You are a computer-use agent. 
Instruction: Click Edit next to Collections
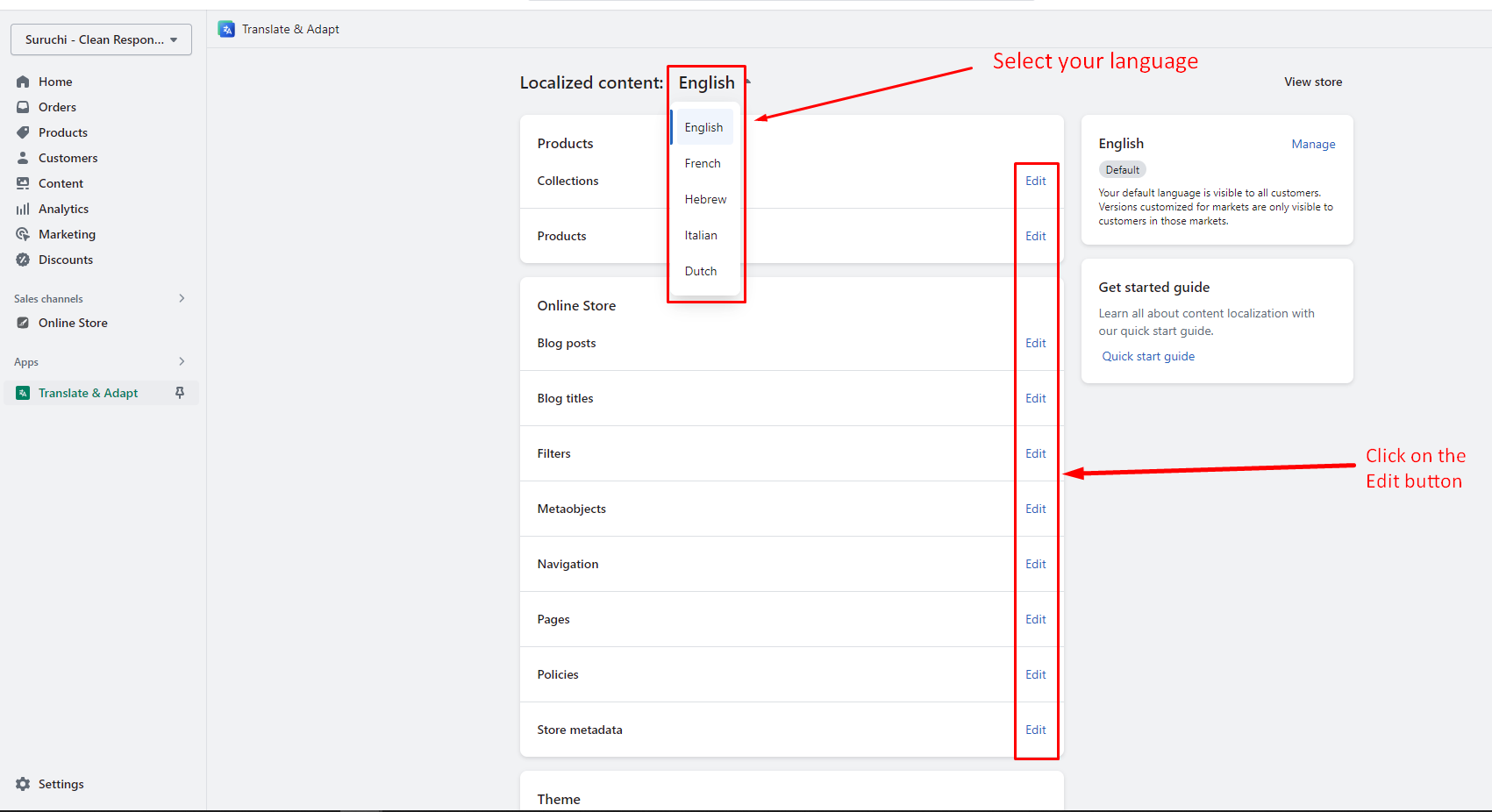coord(1035,181)
